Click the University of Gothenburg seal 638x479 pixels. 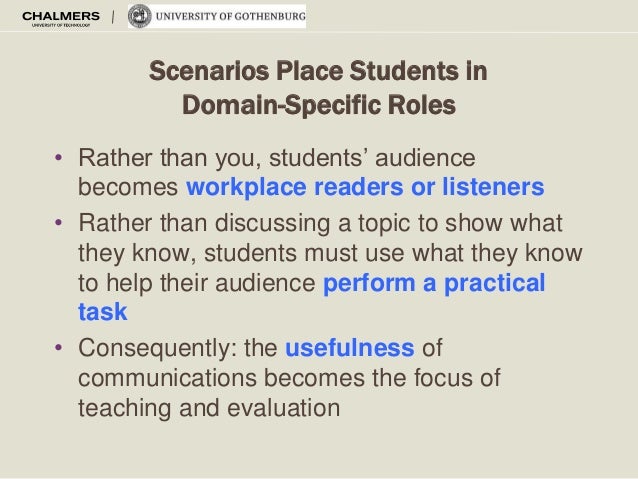pyautogui.click(x=140, y=16)
